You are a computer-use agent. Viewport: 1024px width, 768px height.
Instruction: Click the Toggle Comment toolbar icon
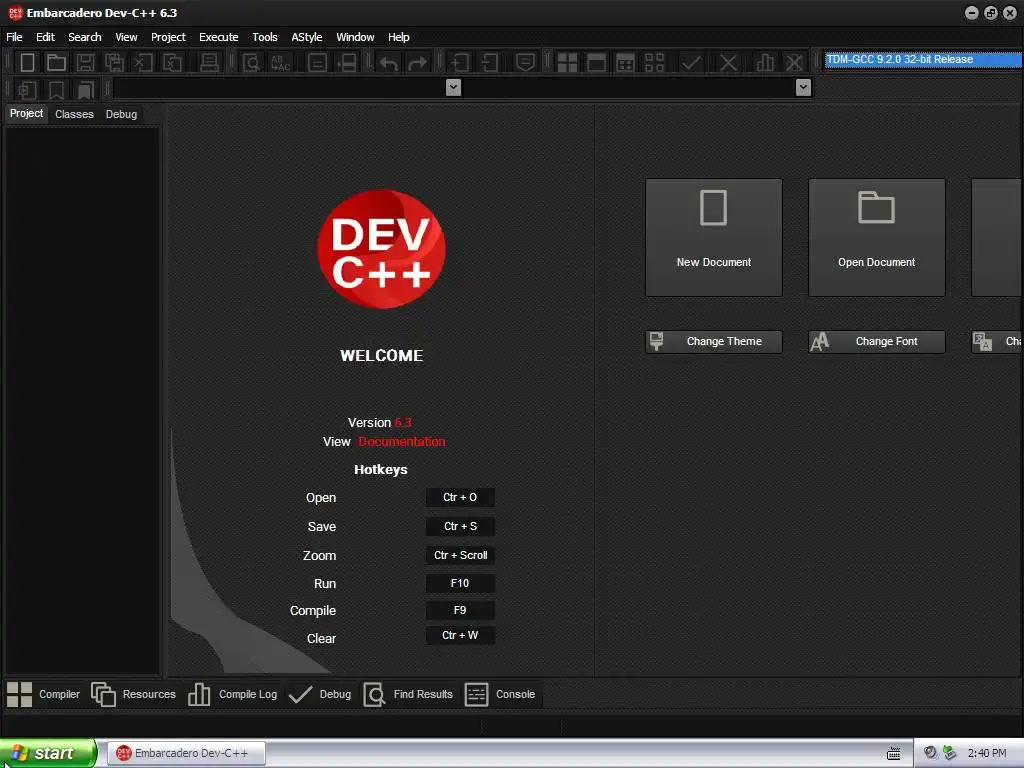[525, 63]
